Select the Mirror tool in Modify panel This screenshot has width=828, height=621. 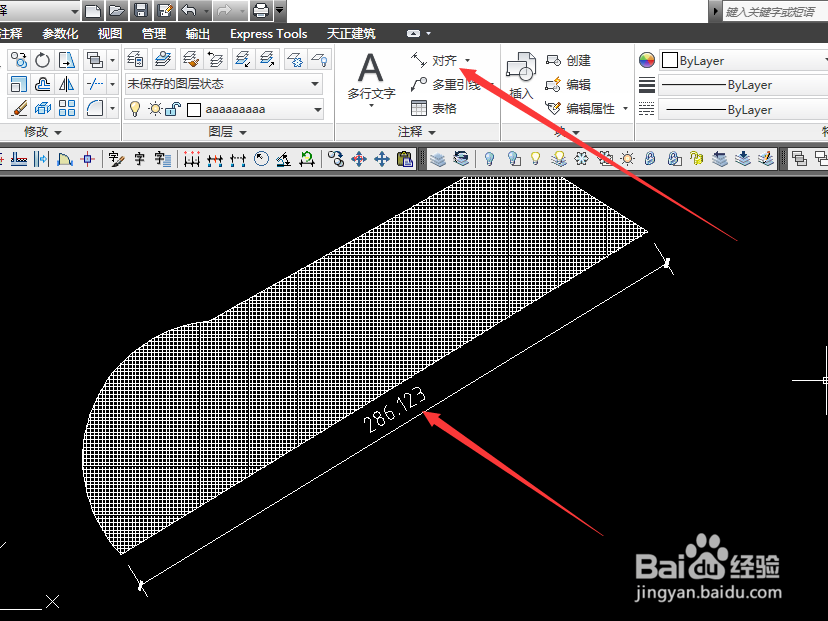(67, 84)
